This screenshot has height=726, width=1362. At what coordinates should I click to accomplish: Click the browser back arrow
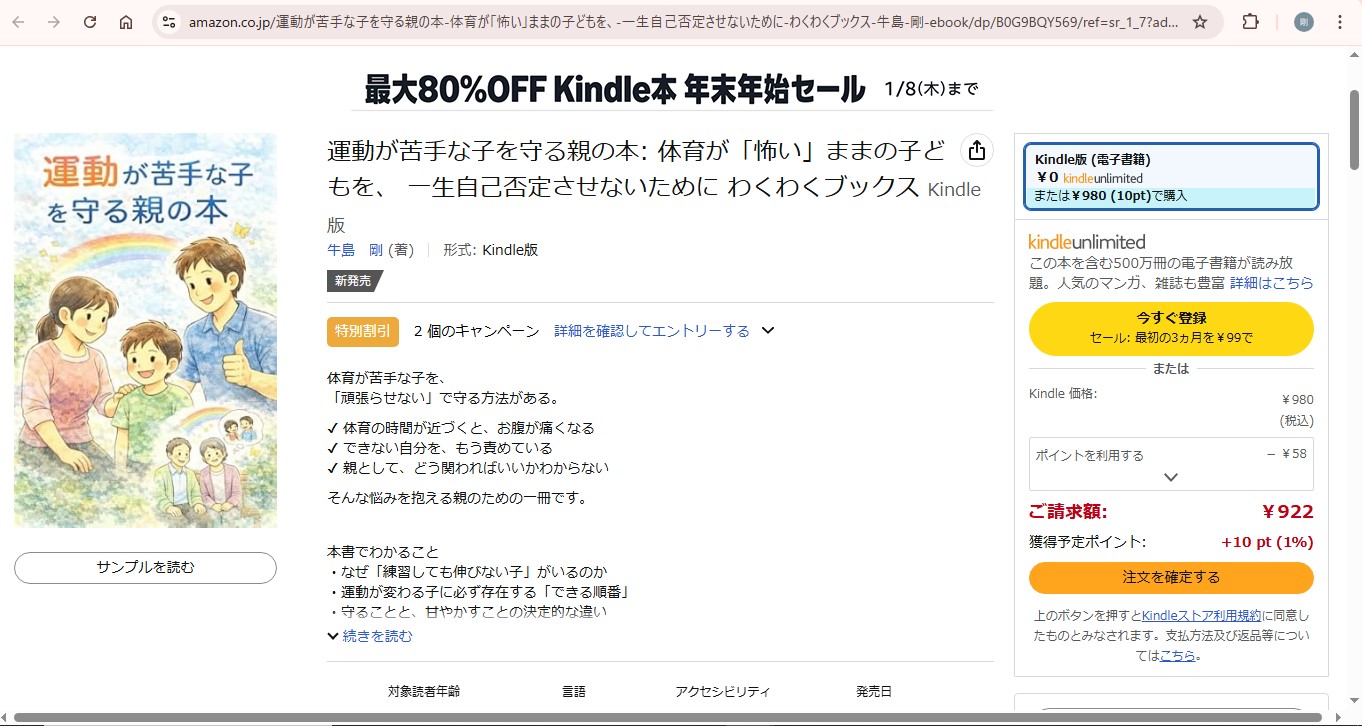(18, 22)
